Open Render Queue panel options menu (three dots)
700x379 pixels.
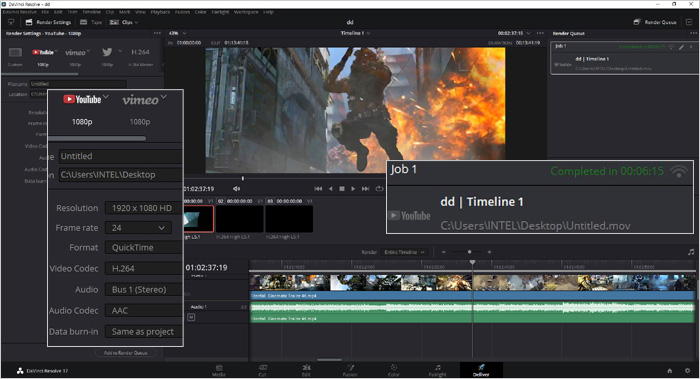(x=693, y=33)
